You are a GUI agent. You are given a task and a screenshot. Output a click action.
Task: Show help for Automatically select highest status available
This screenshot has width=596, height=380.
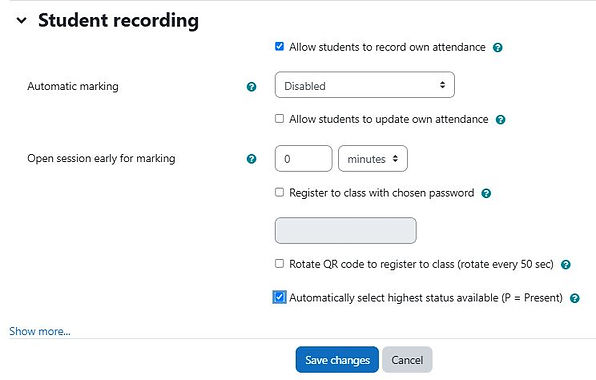pos(575,298)
